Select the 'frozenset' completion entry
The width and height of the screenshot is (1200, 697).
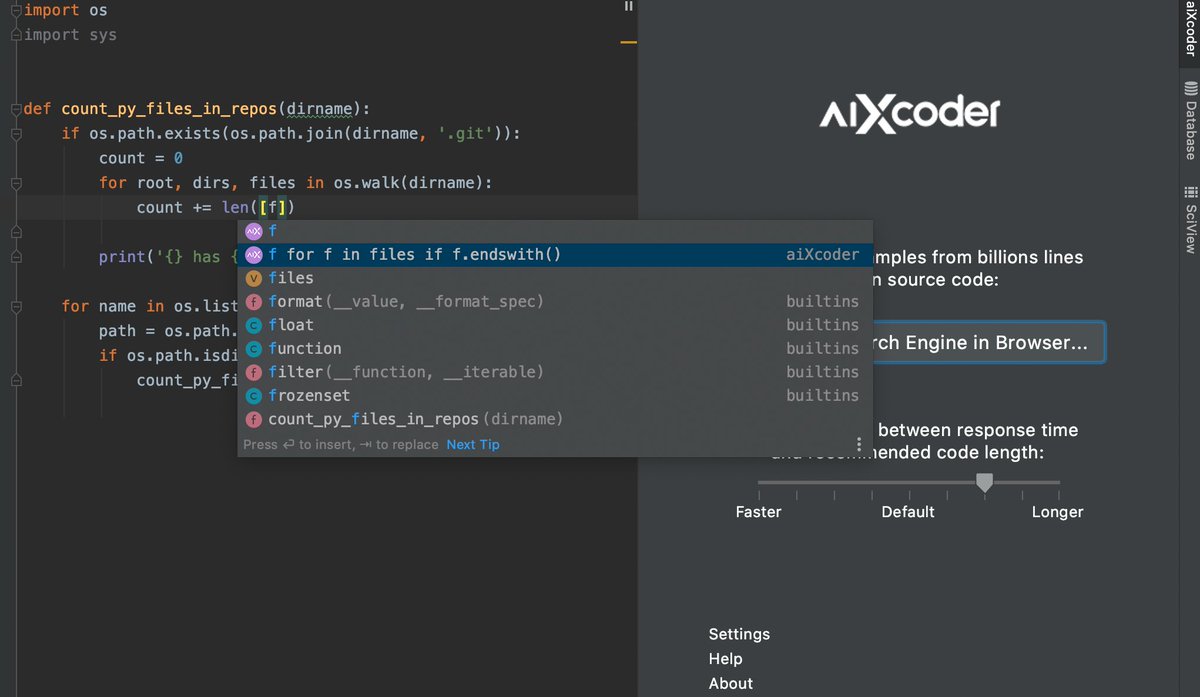[555, 395]
